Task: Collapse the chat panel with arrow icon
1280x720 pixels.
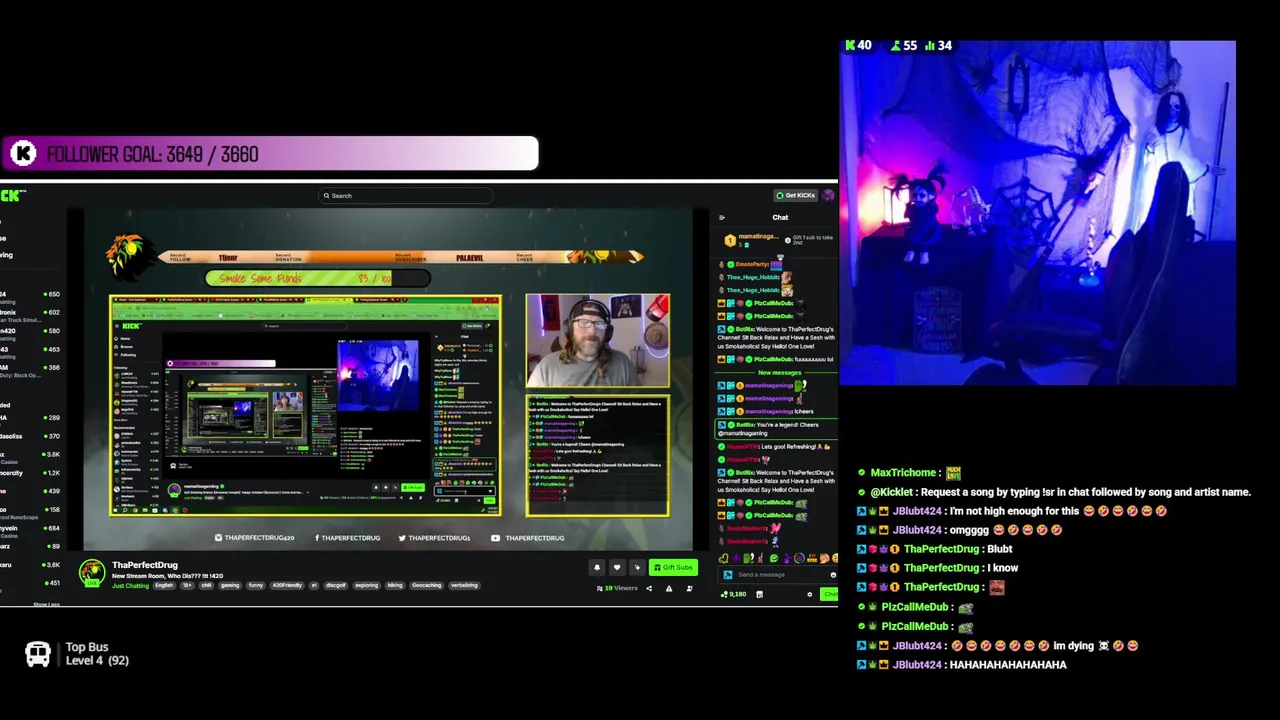Action: pos(722,217)
